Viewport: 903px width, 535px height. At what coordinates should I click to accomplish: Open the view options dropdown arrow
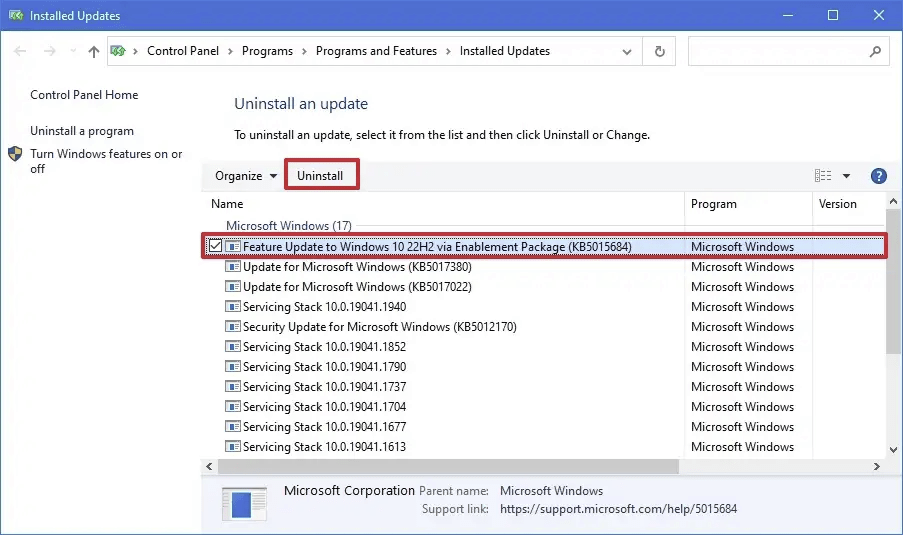point(846,176)
